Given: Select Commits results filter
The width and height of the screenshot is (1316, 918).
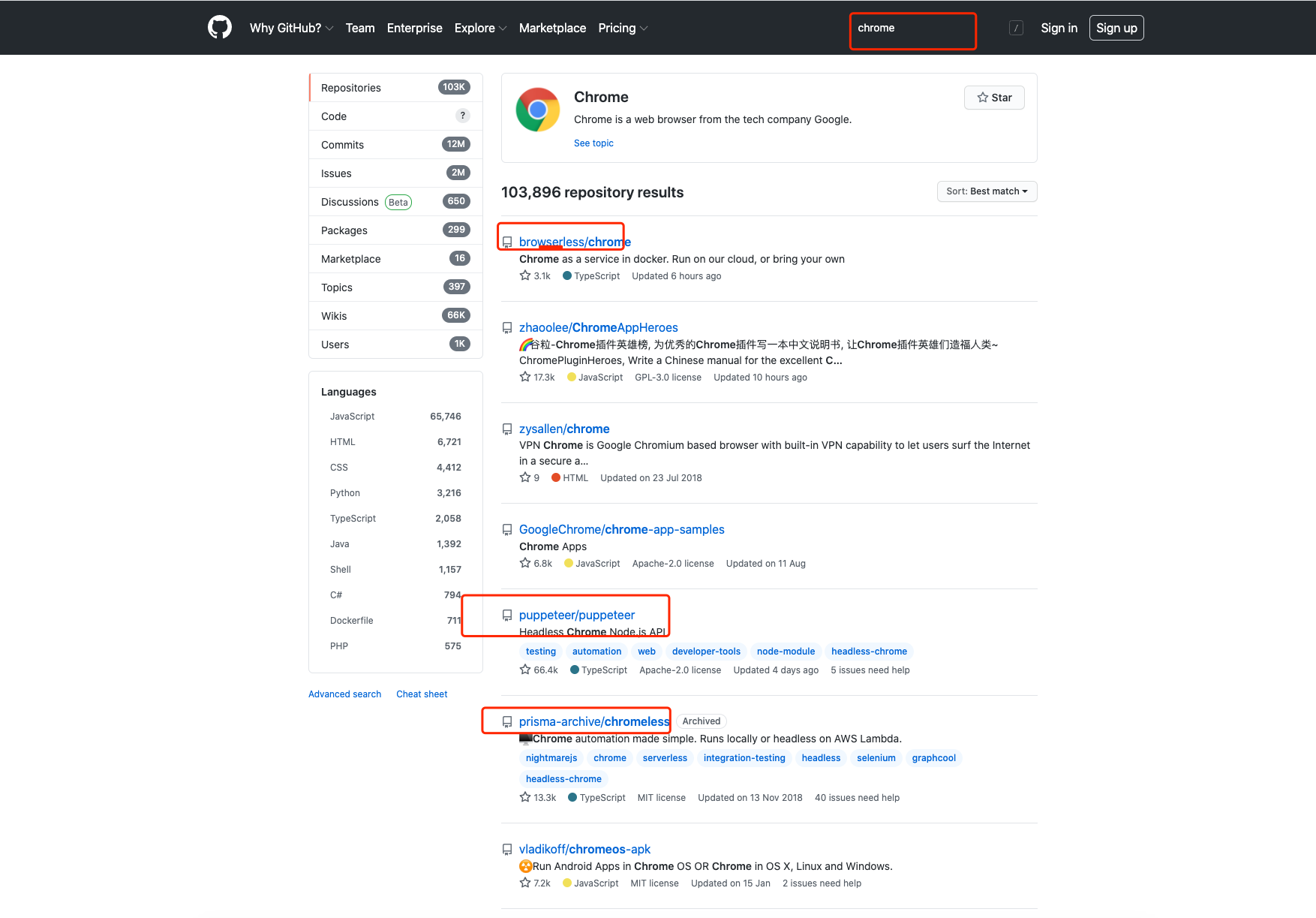Looking at the screenshot, I should pyautogui.click(x=395, y=145).
